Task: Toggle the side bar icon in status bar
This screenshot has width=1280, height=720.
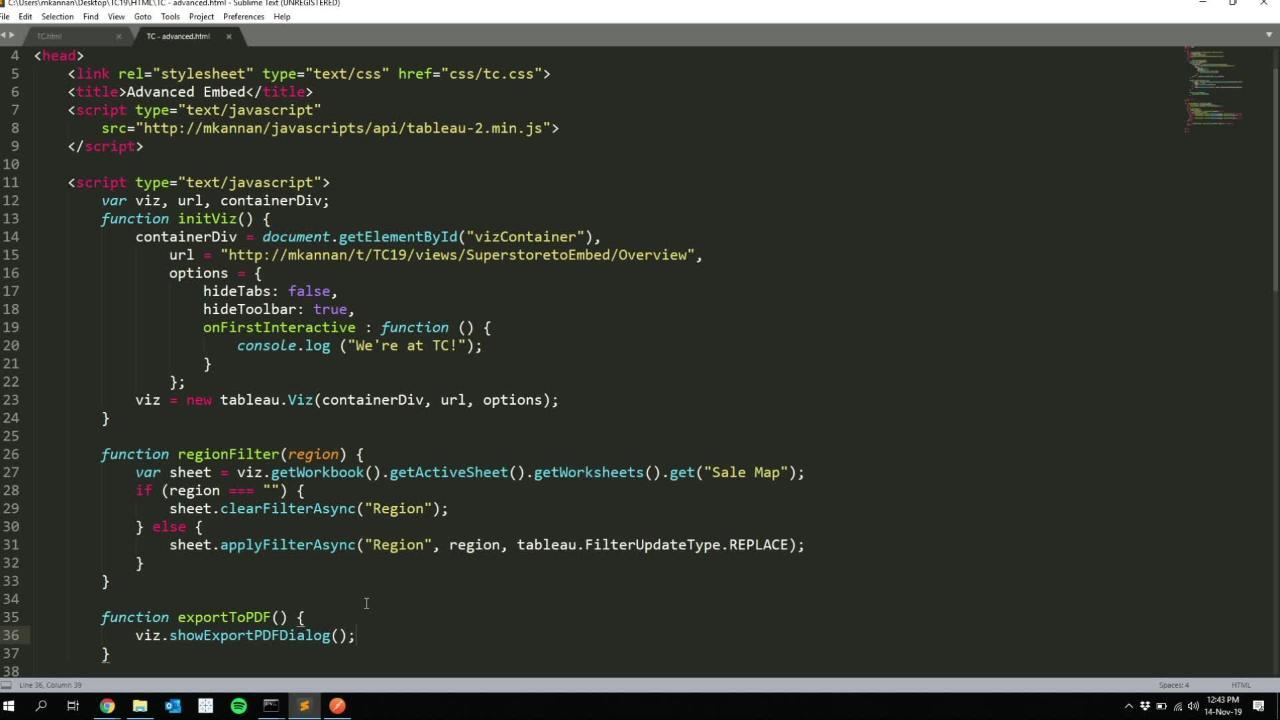Action: pos(7,685)
